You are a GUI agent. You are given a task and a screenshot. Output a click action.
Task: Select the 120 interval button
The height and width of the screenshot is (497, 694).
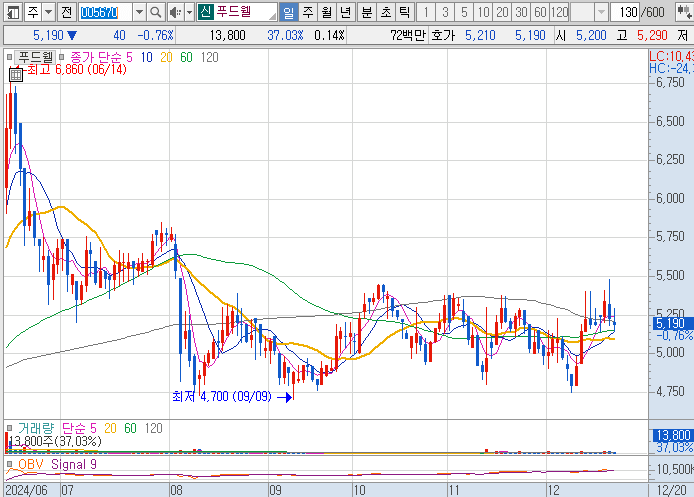559,12
